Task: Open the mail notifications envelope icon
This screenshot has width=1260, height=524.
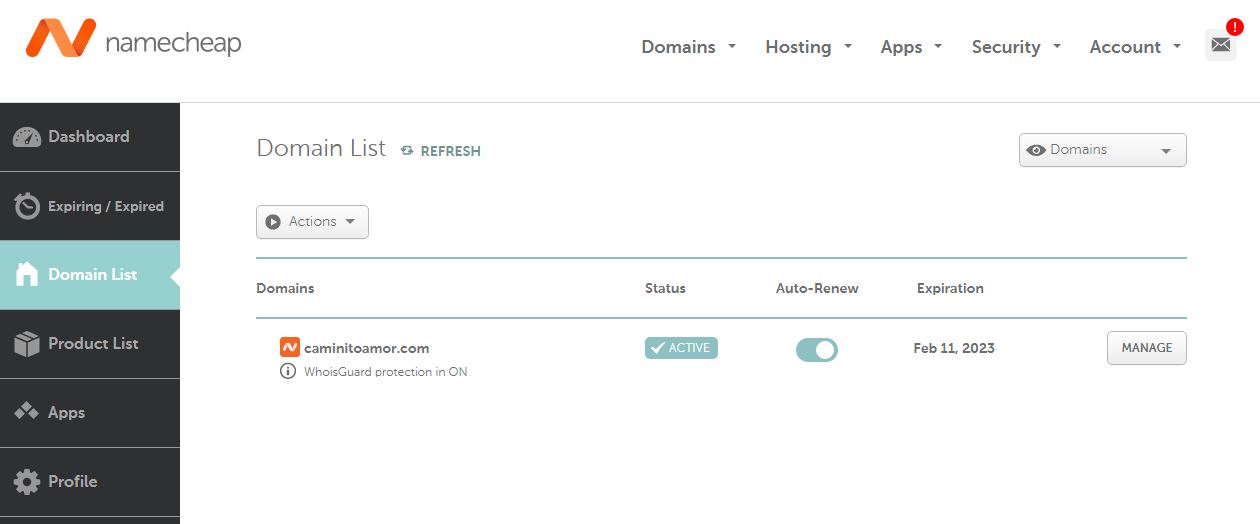Action: [1221, 45]
